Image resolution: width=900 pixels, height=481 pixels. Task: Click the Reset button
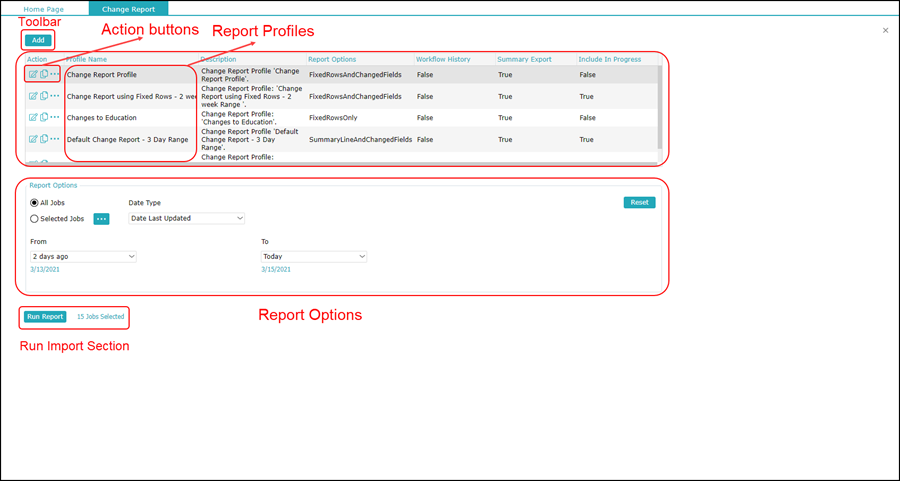[639, 203]
